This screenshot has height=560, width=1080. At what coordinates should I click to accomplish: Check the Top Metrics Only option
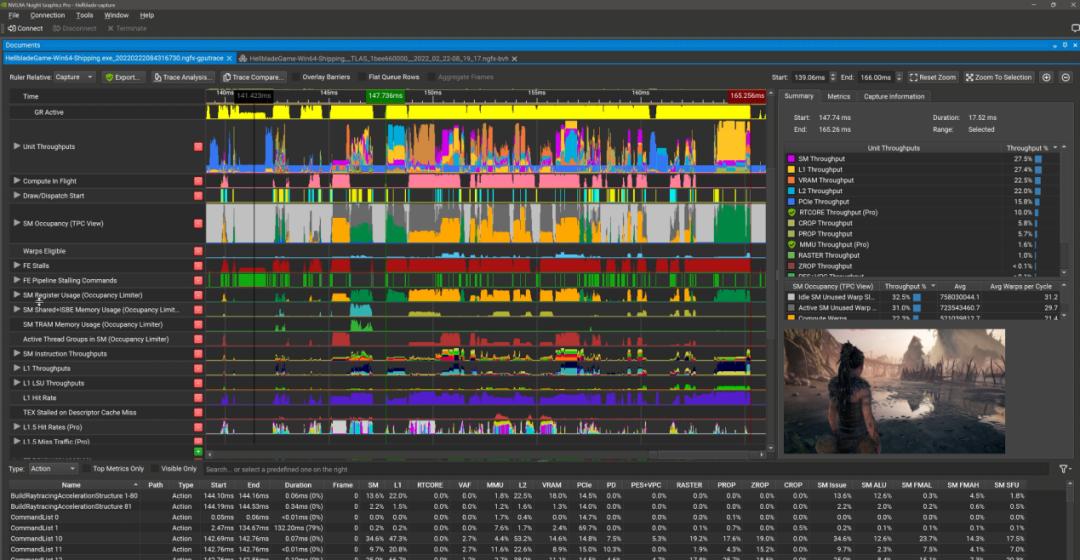tap(86, 468)
